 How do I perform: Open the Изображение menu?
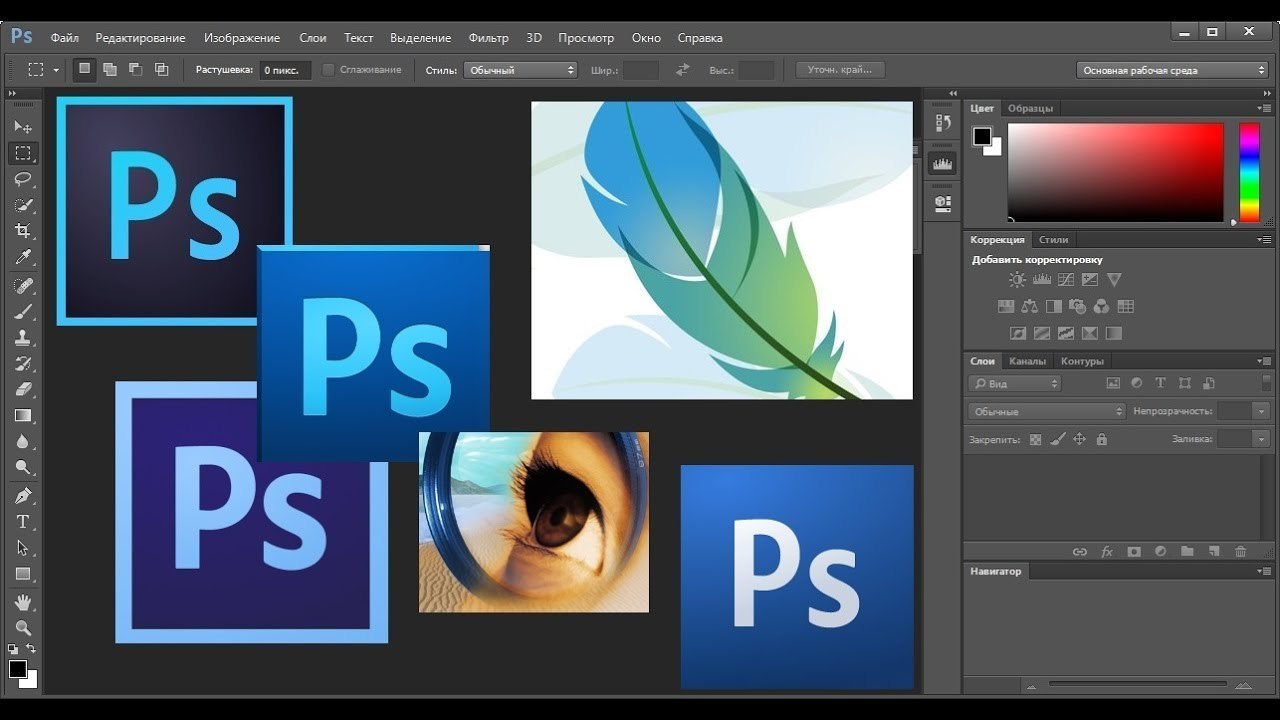tap(242, 38)
